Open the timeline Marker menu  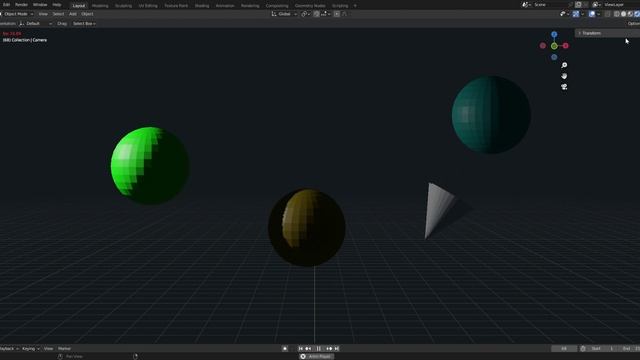(x=64, y=349)
